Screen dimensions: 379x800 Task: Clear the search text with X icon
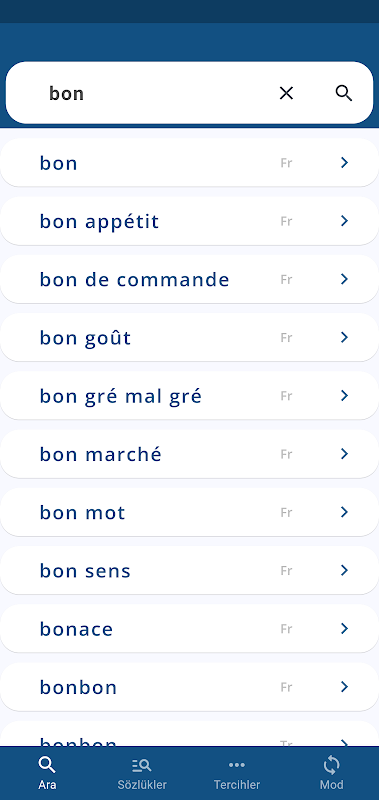pyautogui.click(x=286, y=93)
